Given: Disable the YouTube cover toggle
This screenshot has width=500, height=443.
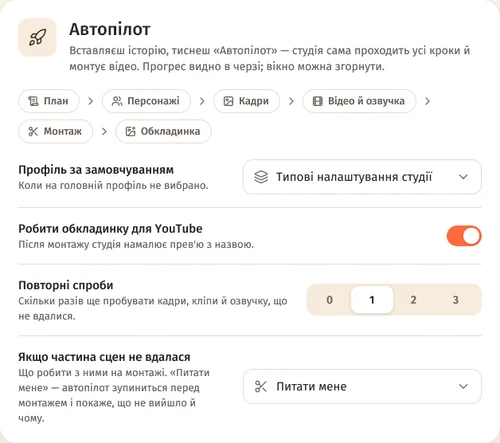Looking at the screenshot, I should (x=464, y=236).
